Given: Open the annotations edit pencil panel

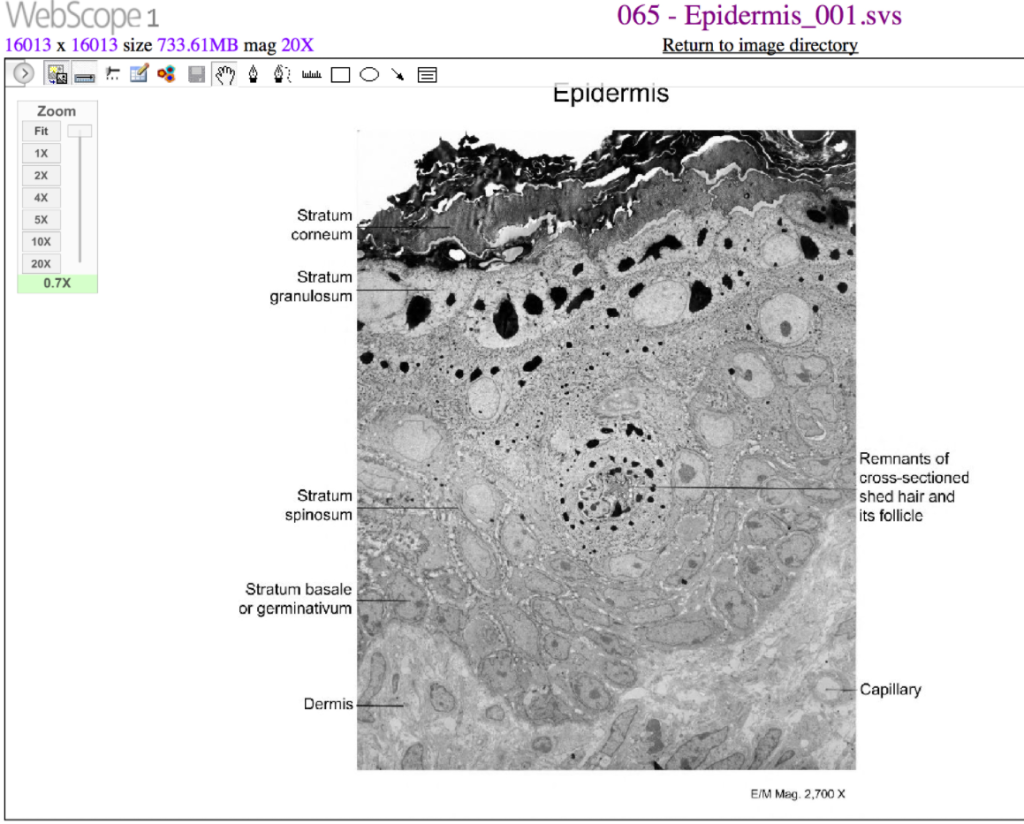Looking at the screenshot, I should (139, 74).
